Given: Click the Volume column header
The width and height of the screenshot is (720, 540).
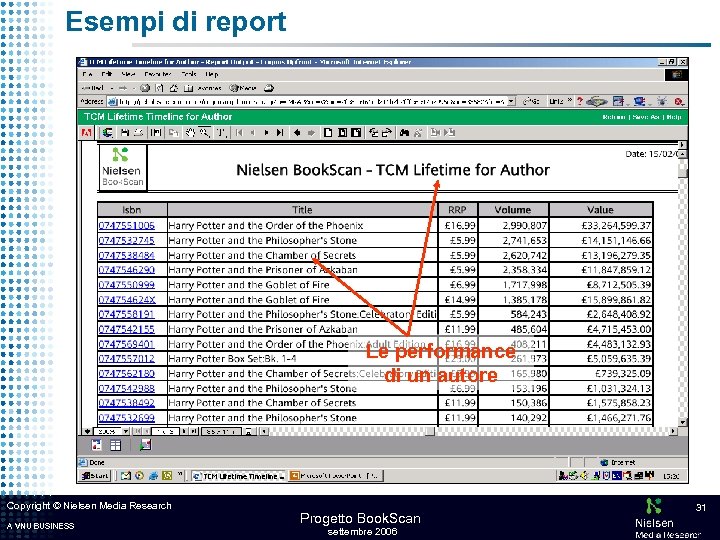Looking at the screenshot, I should pyautogui.click(x=513, y=210).
